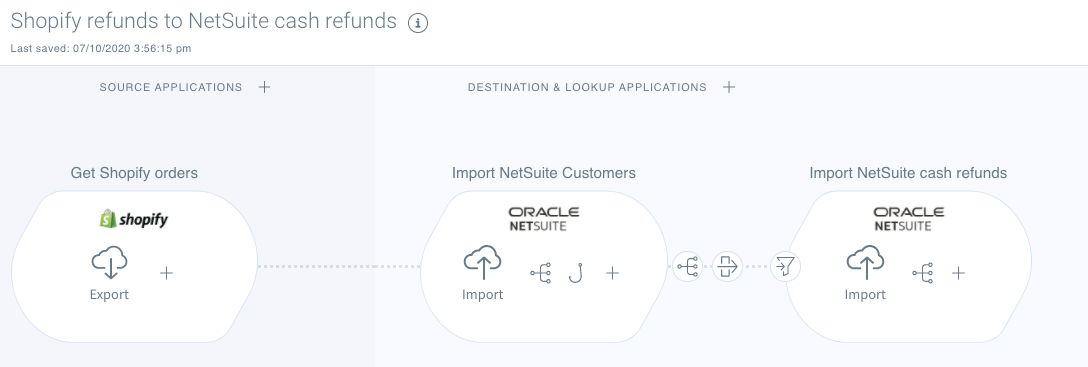The width and height of the screenshot is (1088, 367).
Task: Add a destination or lookup application
Action: pos(729,87)
